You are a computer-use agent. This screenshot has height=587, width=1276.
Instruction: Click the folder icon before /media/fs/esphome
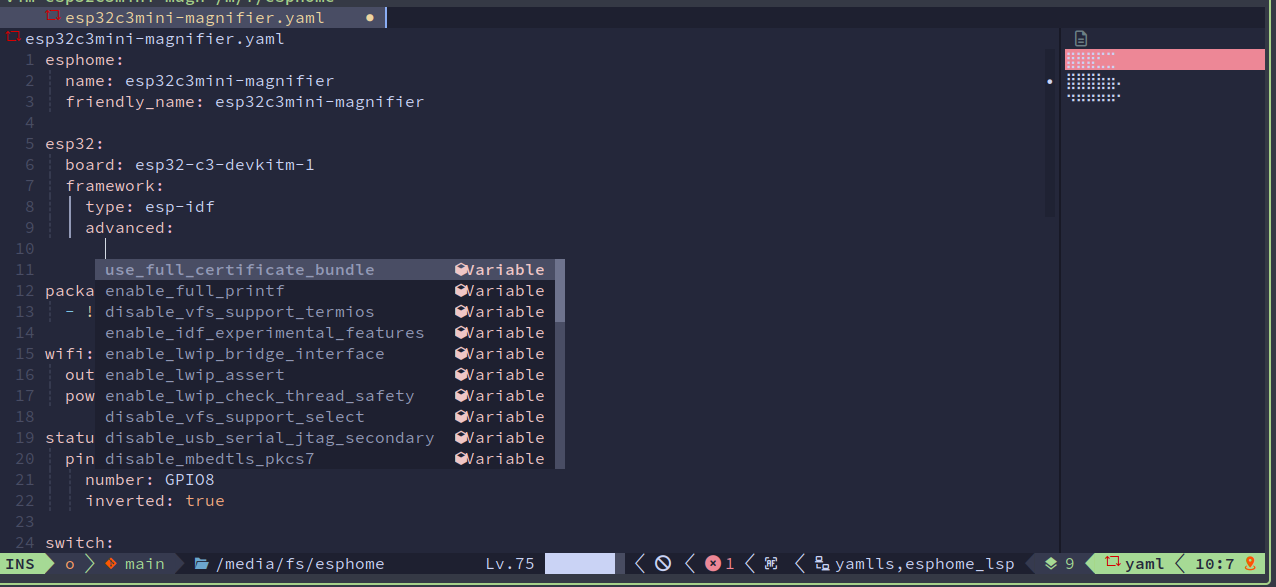click(x=203, y=563)
